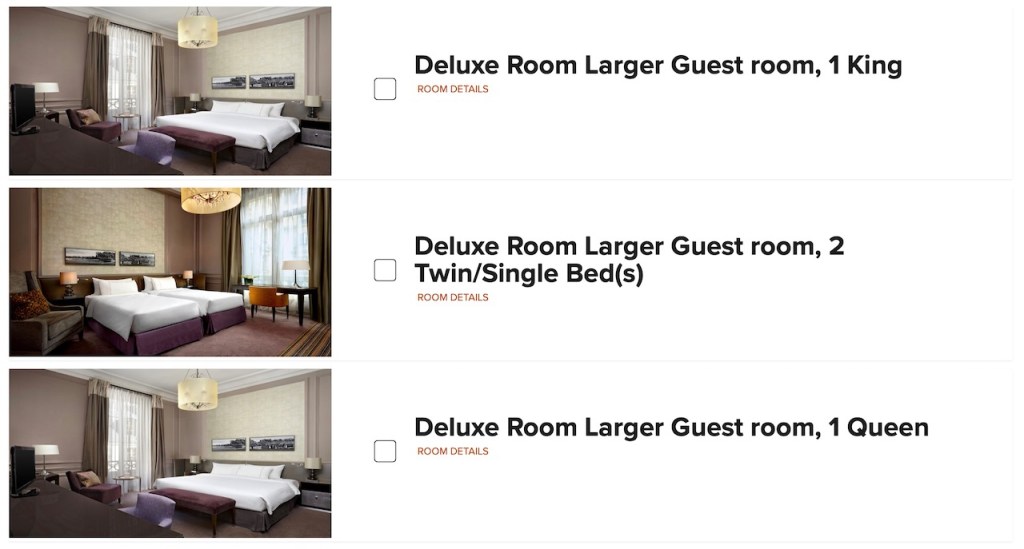Image resolution: width=1024 pixels, height=549 pixels.
Task: View the 1 Queen room photo
Action: [x=170, y=453]
